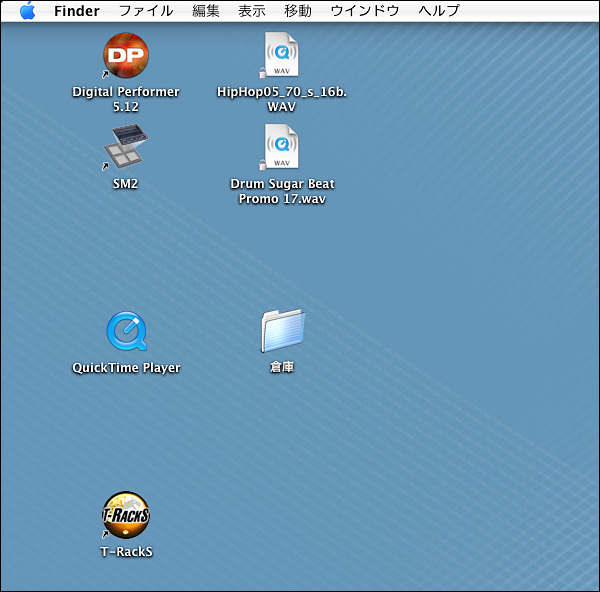Click the '倉庫' folder name
This screenshot has width=600, height=592.
(282, 367)
